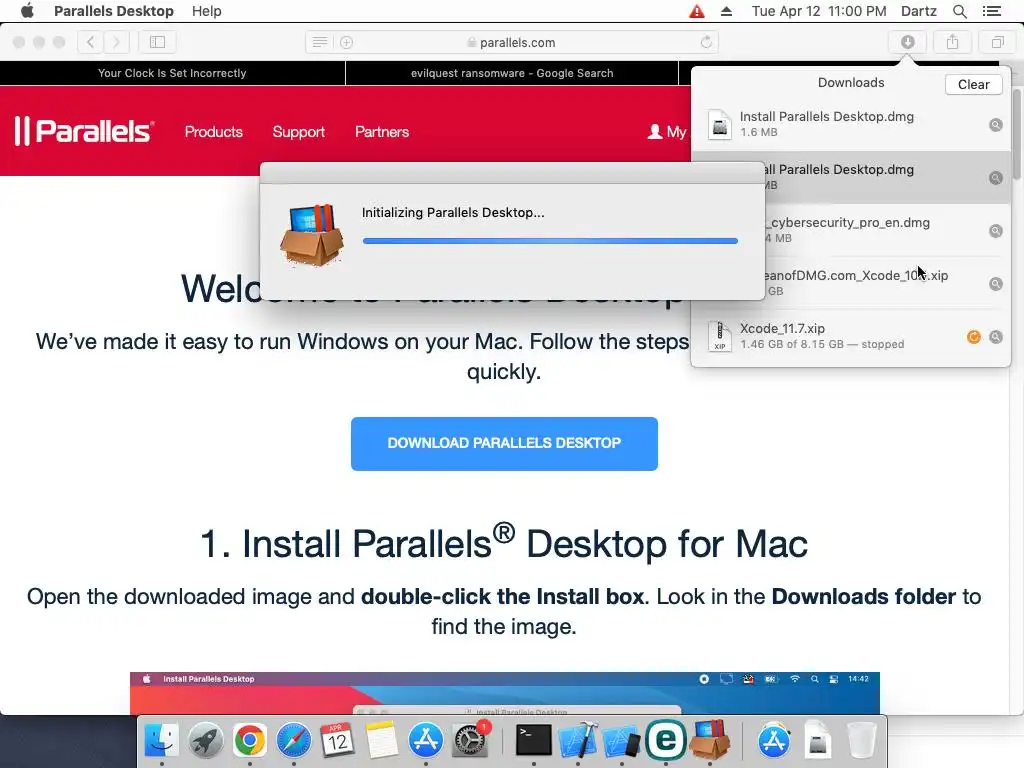Image resolution: width=1024 pixels, height=768 pixels.
Task: Open Parallels installer box in Dock
Action: [711, 740]
